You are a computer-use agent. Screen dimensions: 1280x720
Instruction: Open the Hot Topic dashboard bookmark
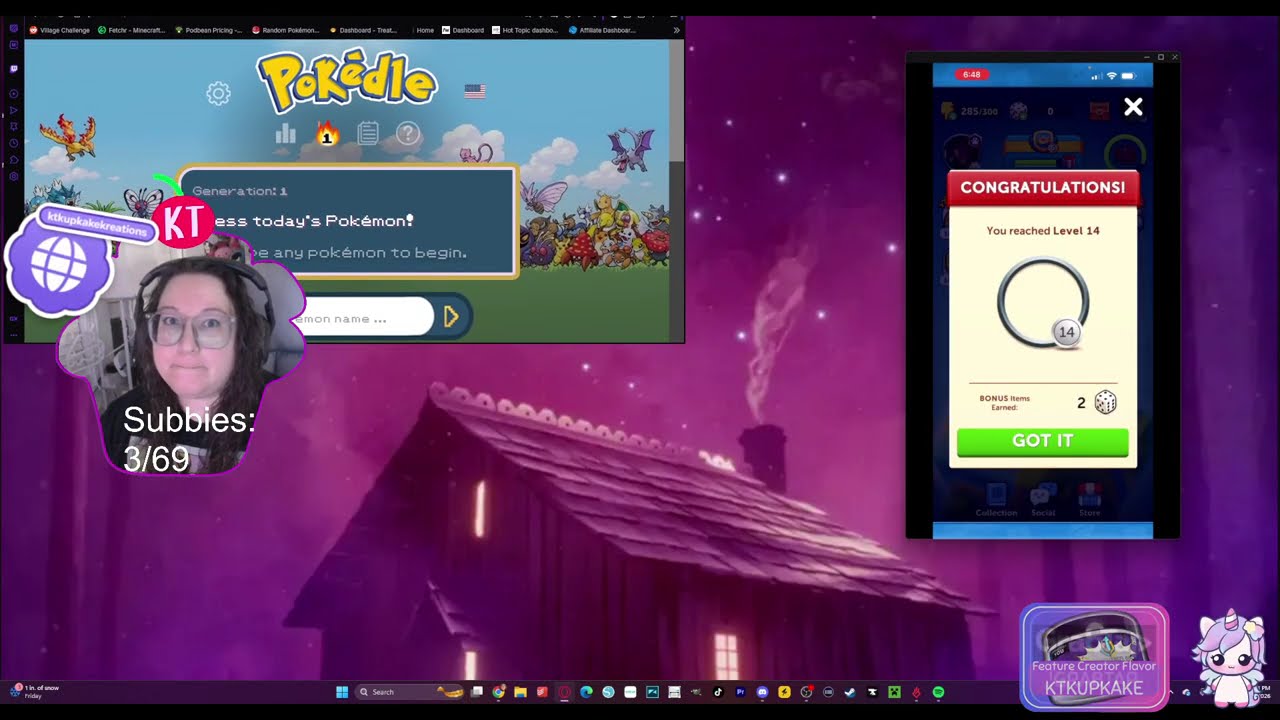pos(525,30)
